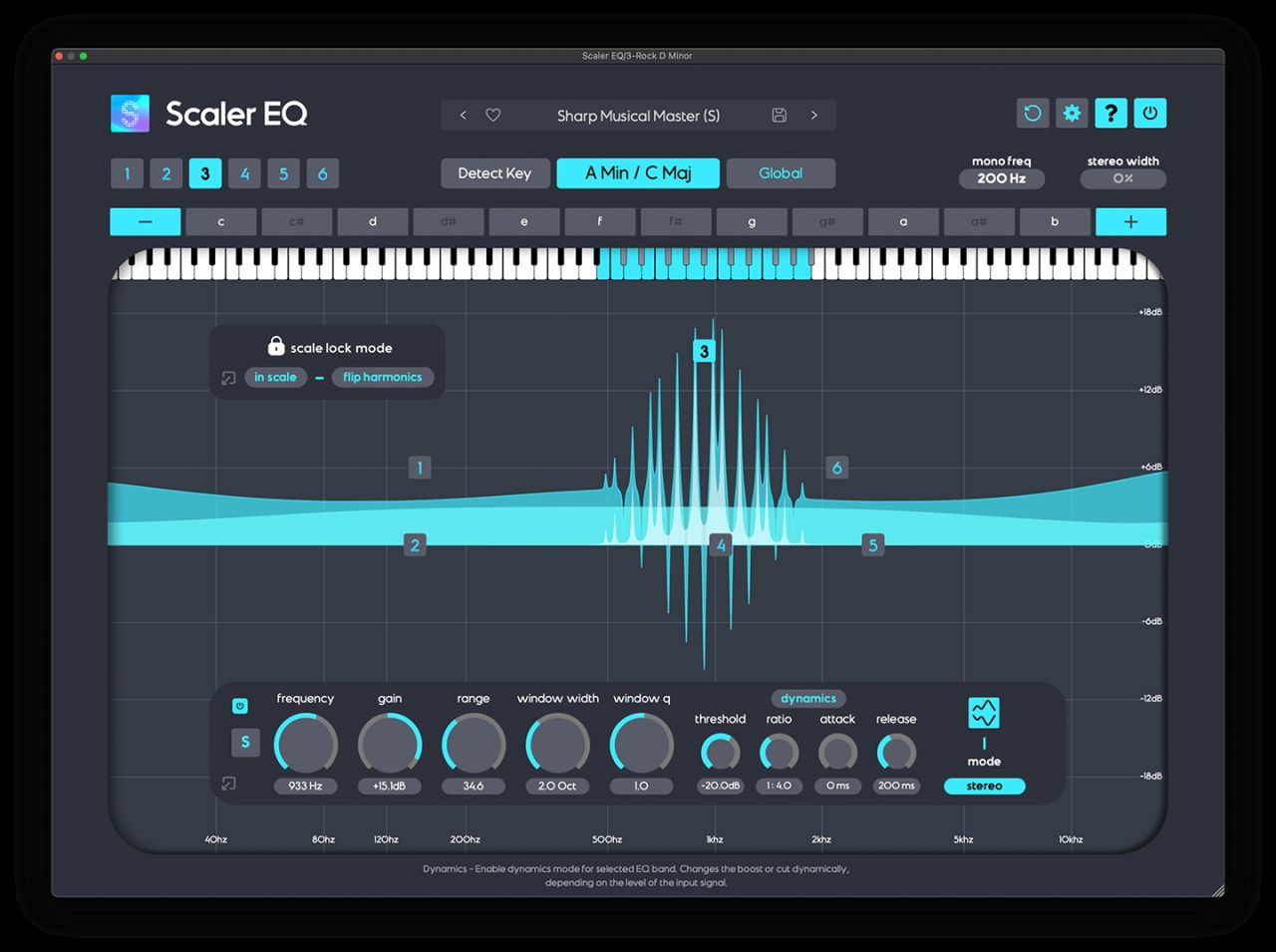The image size is (1276, 952).
Task: Toggle note g
Action: 752,221
